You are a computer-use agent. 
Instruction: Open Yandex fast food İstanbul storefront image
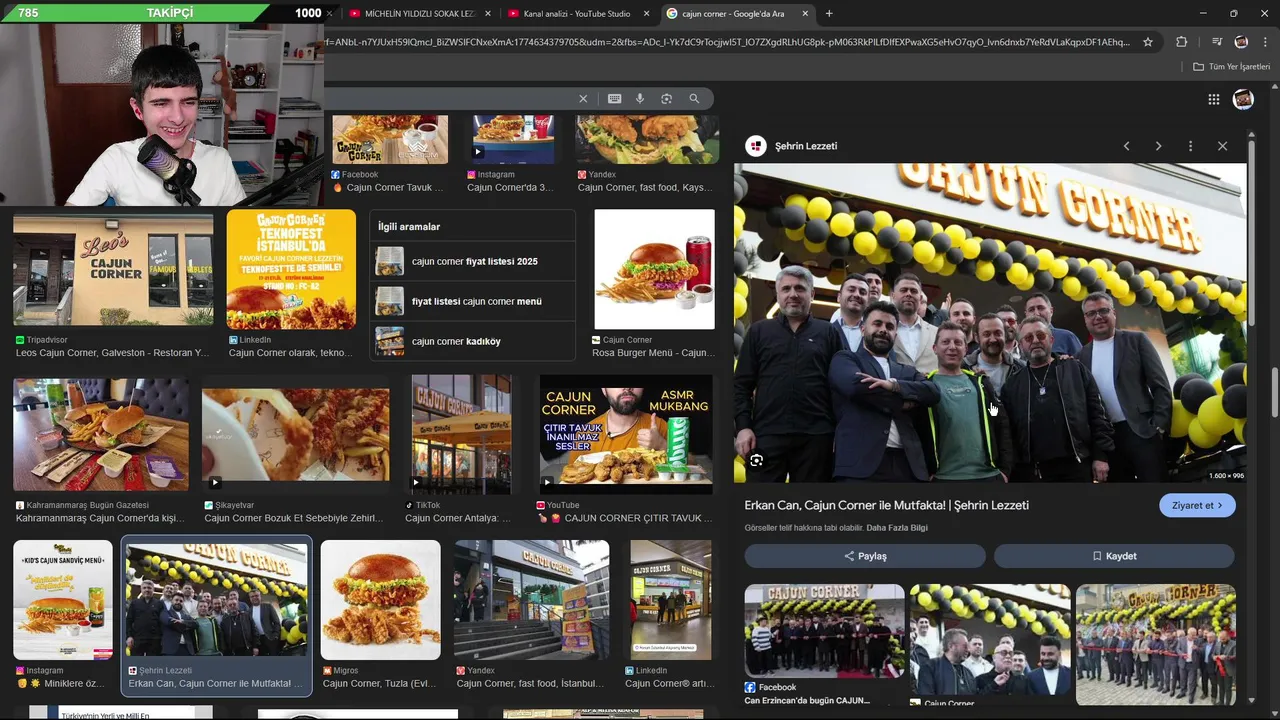click(531, 600)
